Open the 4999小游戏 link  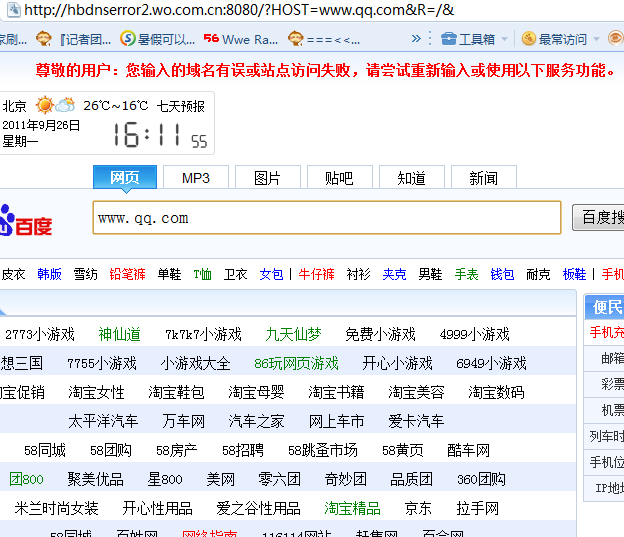tap(474, 334)
